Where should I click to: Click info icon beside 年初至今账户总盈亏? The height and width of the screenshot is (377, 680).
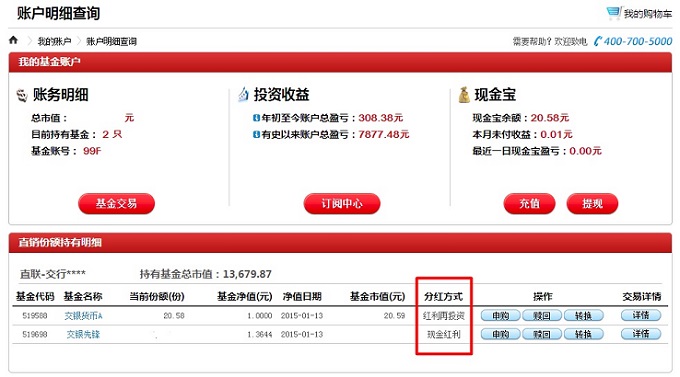256,118
